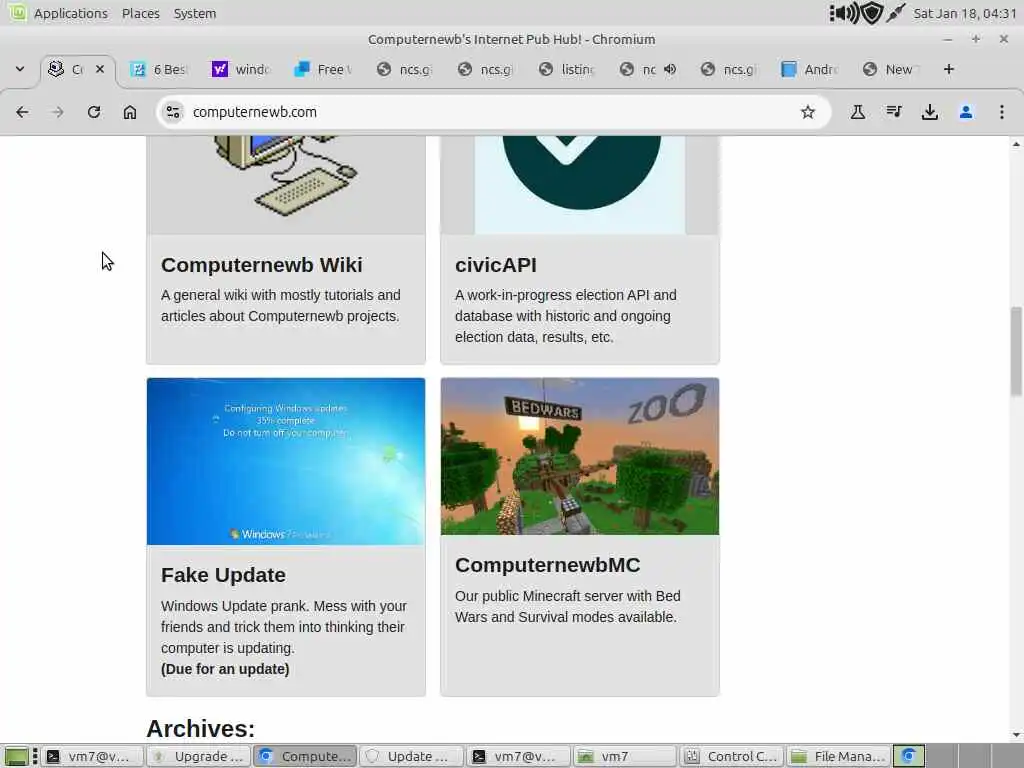Click the network connection tray icon
The height and width of the screenshot is (768, 1024).
(x=895, y=13)
